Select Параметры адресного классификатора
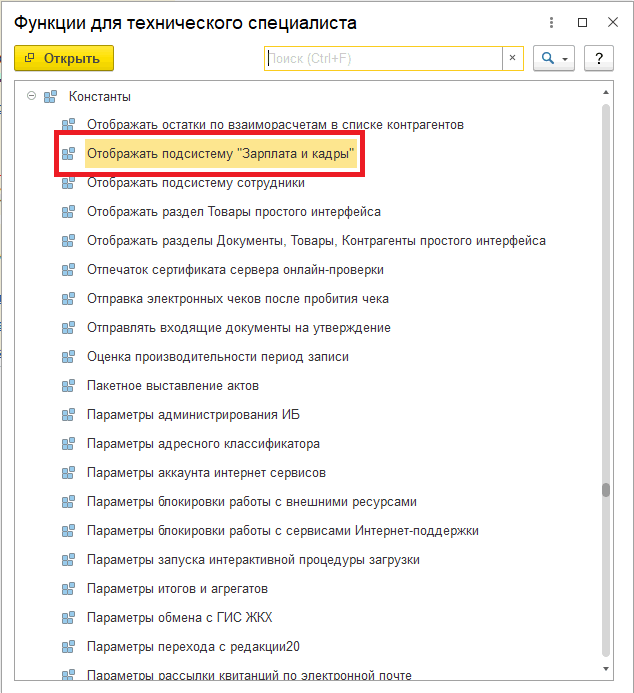The image size is (634, 693). 203,444
